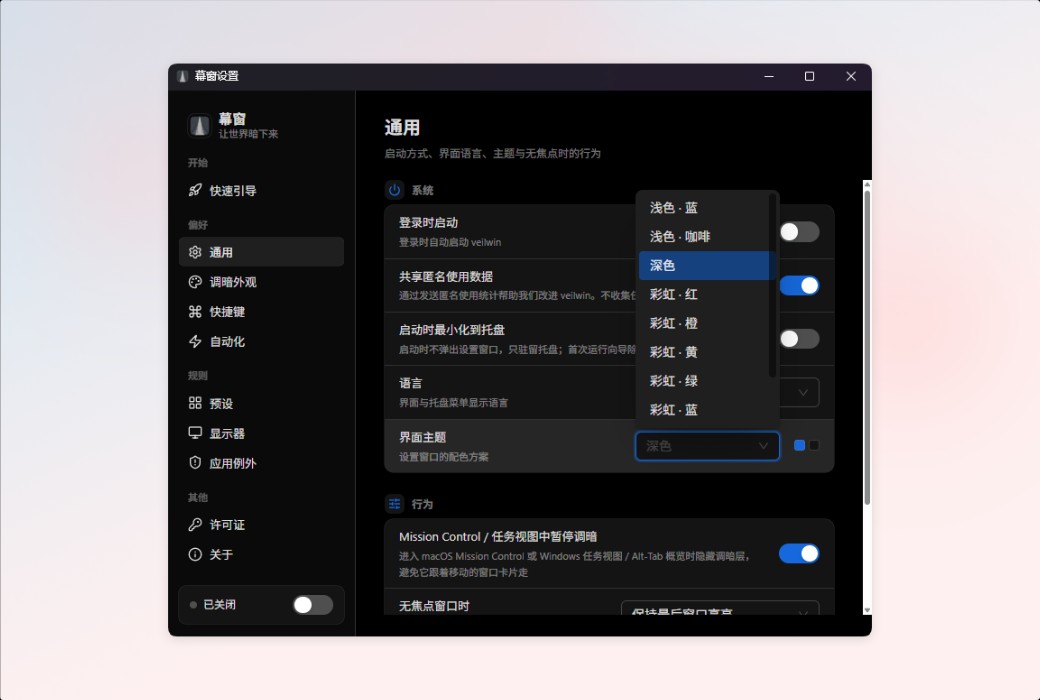The height and width of the screenshot is (700, 1040).
Task: Enable 启动时最小化到托盘 switch
Action: pyautogui.click(x=799, y=339)
